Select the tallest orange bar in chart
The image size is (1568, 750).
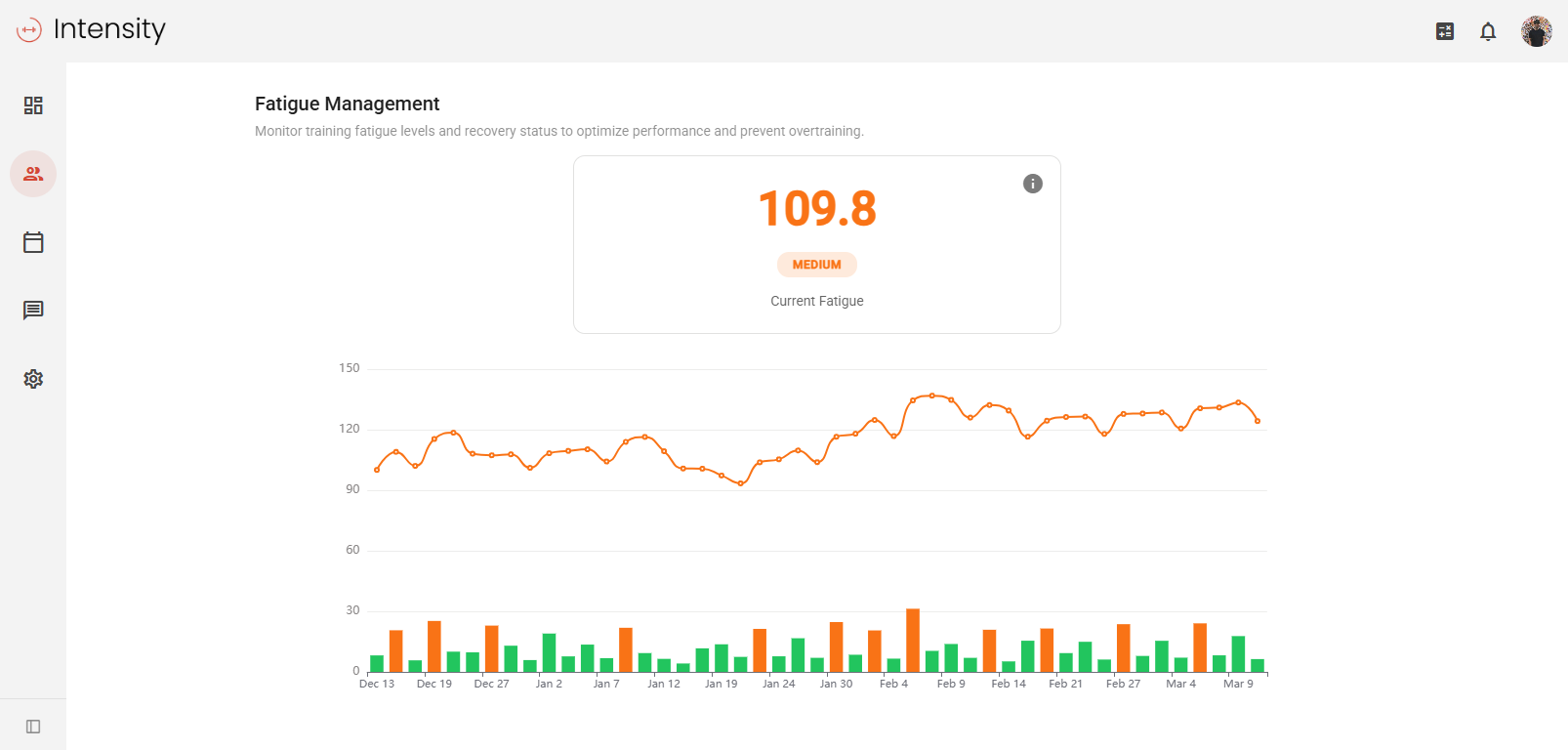pyautogui.click(x=913, y=640)
